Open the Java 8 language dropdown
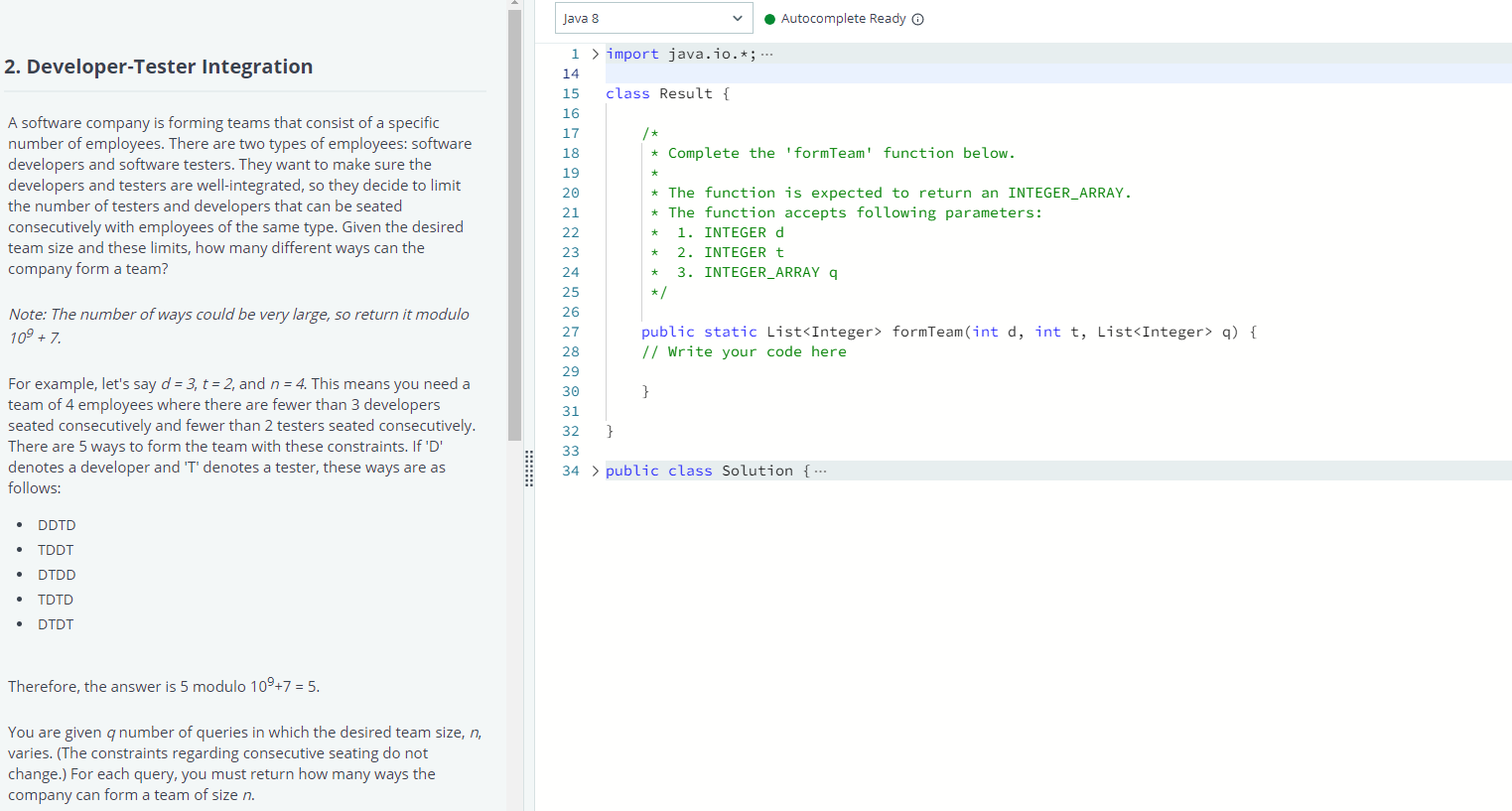The width and height of the screenshot is (1512, 811). [x=653, y=18]
